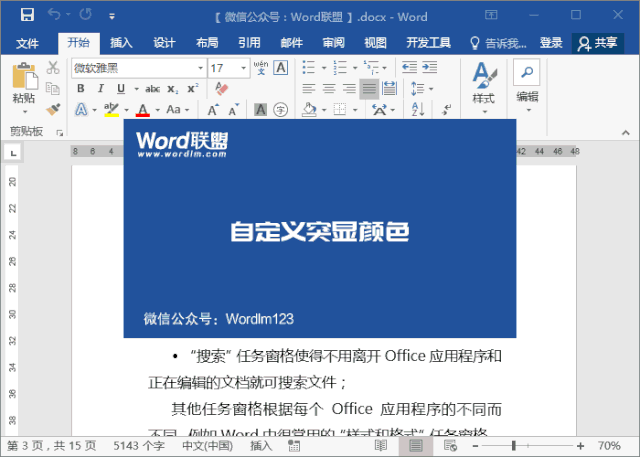Open the font size 17 dropdown
Screen dimensions: 640x457
(243, 68)
